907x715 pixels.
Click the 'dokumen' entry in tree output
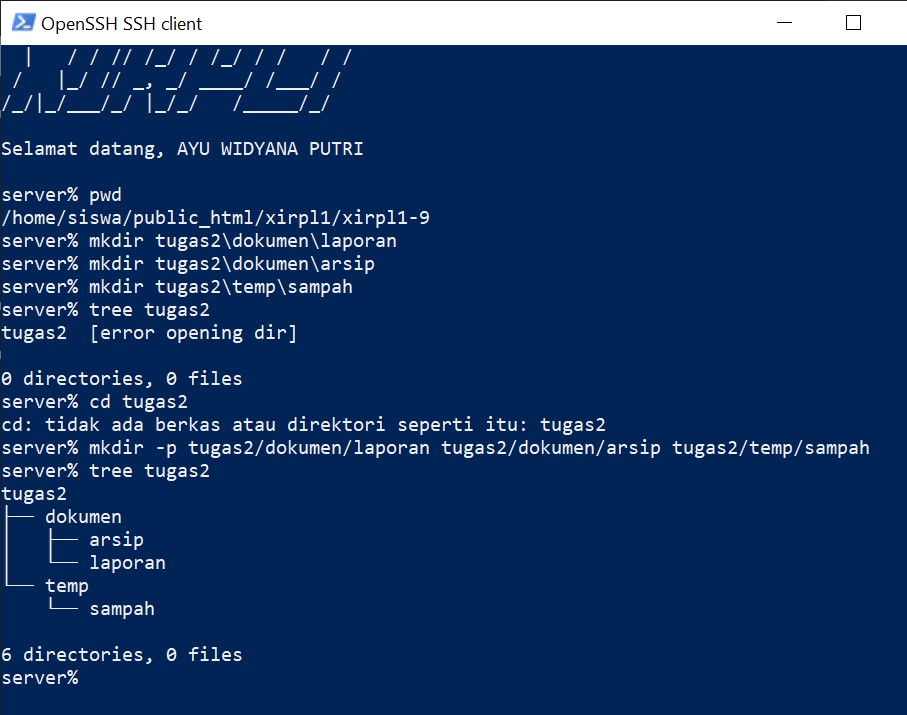pyautogui.click(x=83, y=517)
